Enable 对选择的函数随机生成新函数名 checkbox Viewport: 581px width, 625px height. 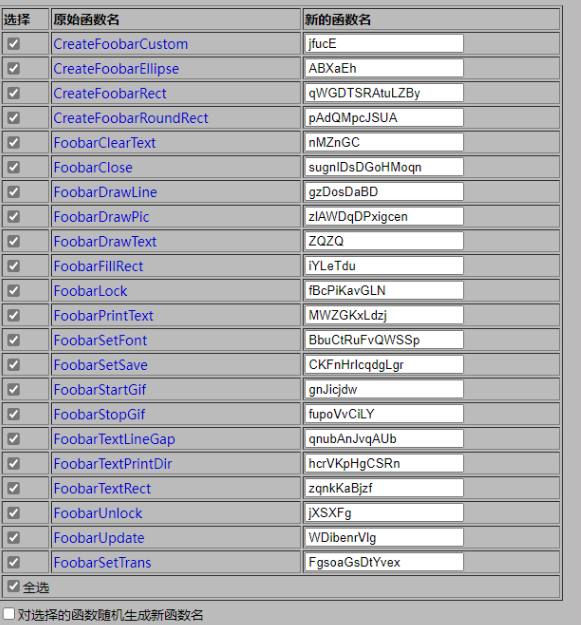(x=9, y=614)
